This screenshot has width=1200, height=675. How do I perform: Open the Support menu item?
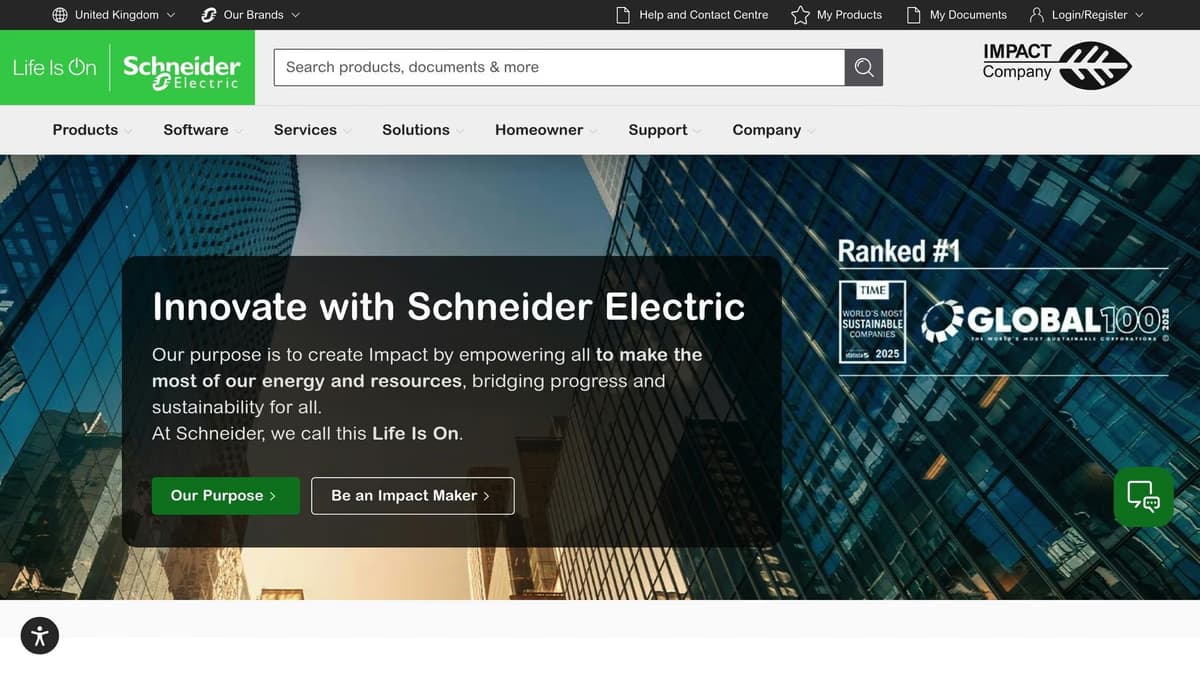tap(657, 130)
